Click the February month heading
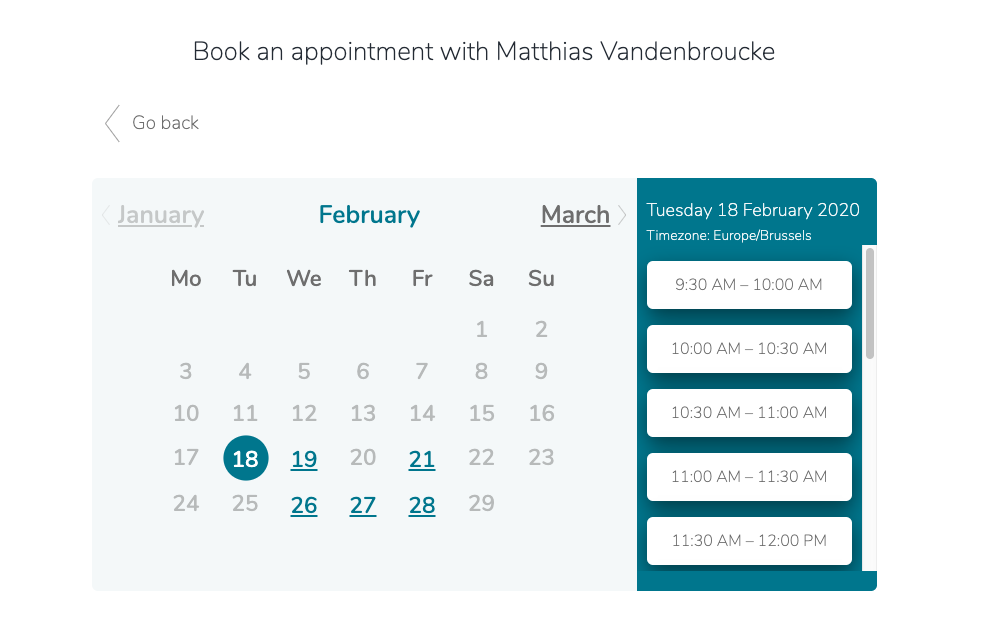This screenshot has width=997, height=637. 369,215
